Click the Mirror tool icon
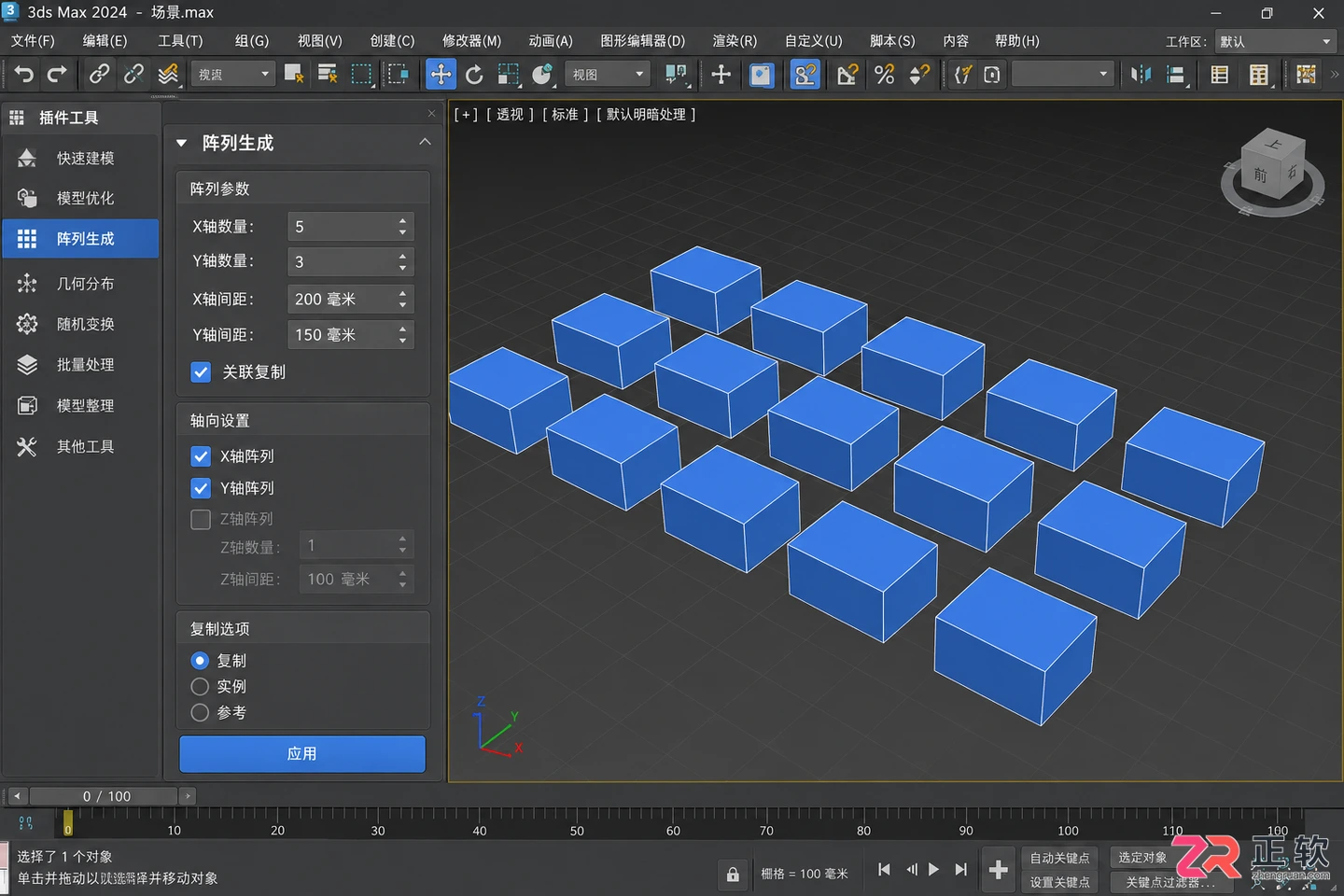The width and height of the screenshot is (1344, 896). [1141, 74]
